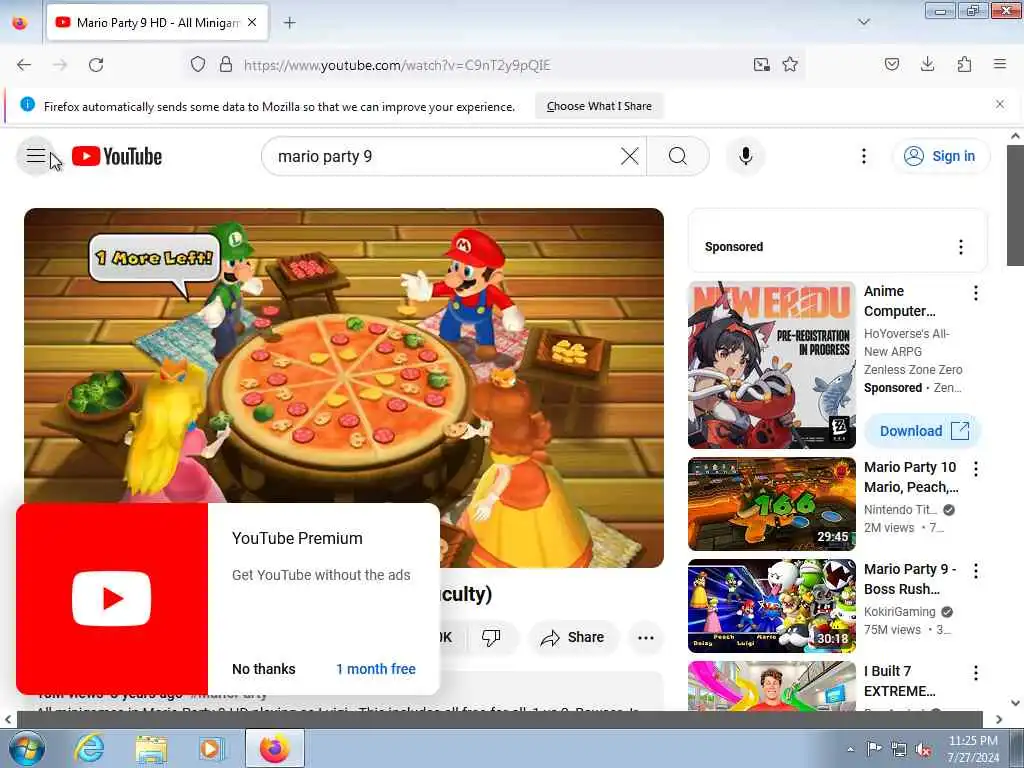This screenshot has width=1024, height=768.
Task: Open the Windows Start menu
Action: [27, 748]
